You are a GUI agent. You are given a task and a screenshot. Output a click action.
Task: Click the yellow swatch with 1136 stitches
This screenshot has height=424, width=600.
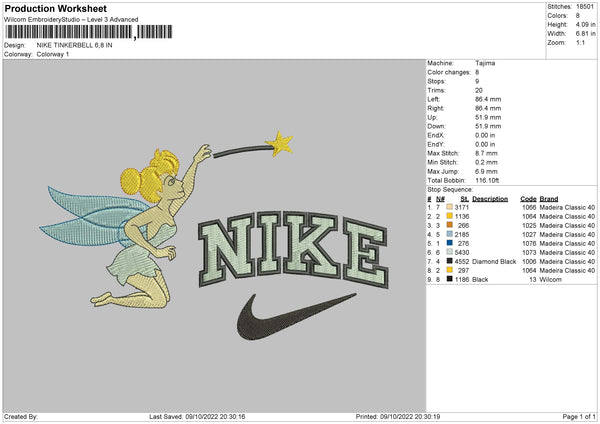click(x=449, y=216)
